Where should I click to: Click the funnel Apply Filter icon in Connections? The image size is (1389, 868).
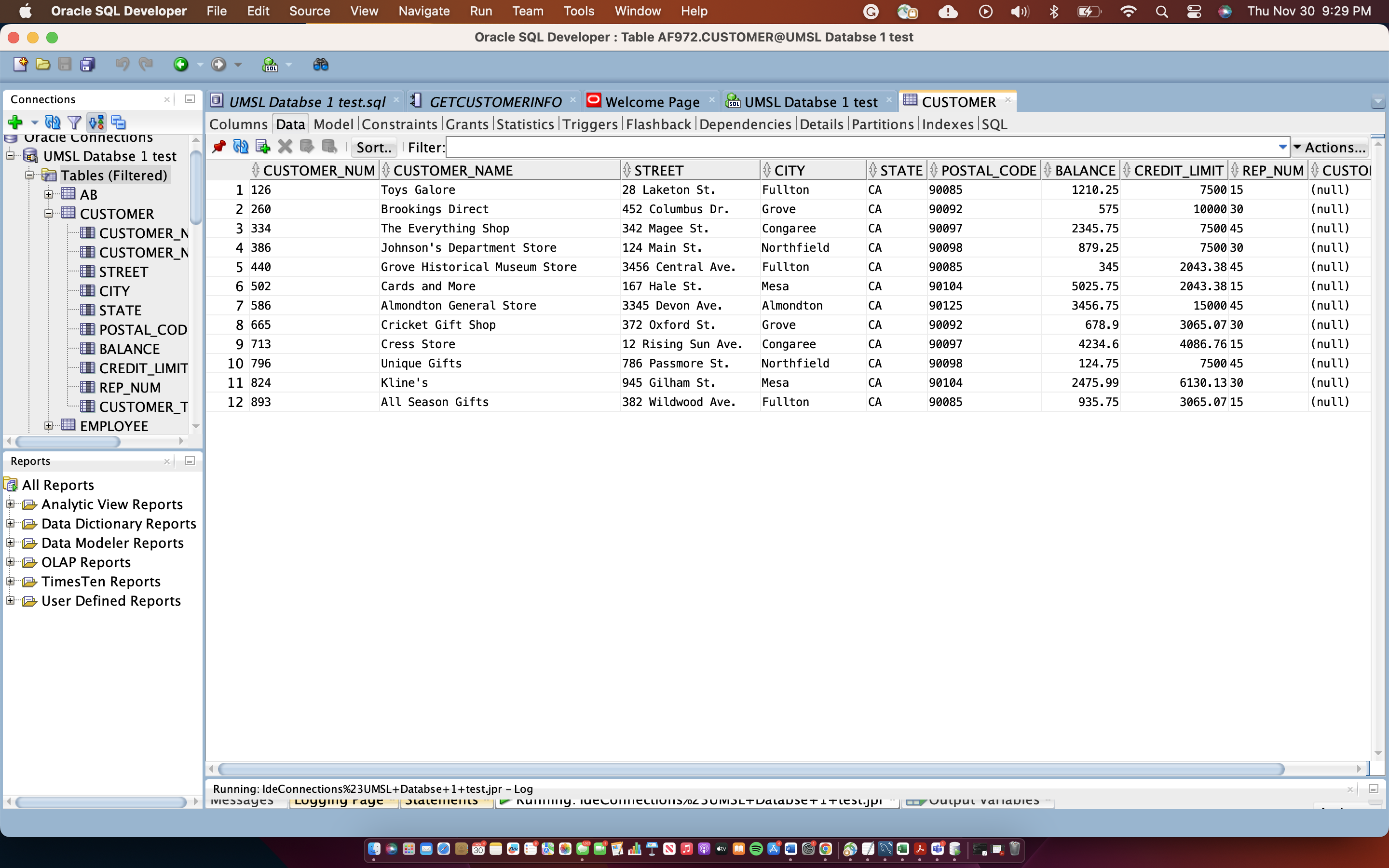[x=74, y=122]
